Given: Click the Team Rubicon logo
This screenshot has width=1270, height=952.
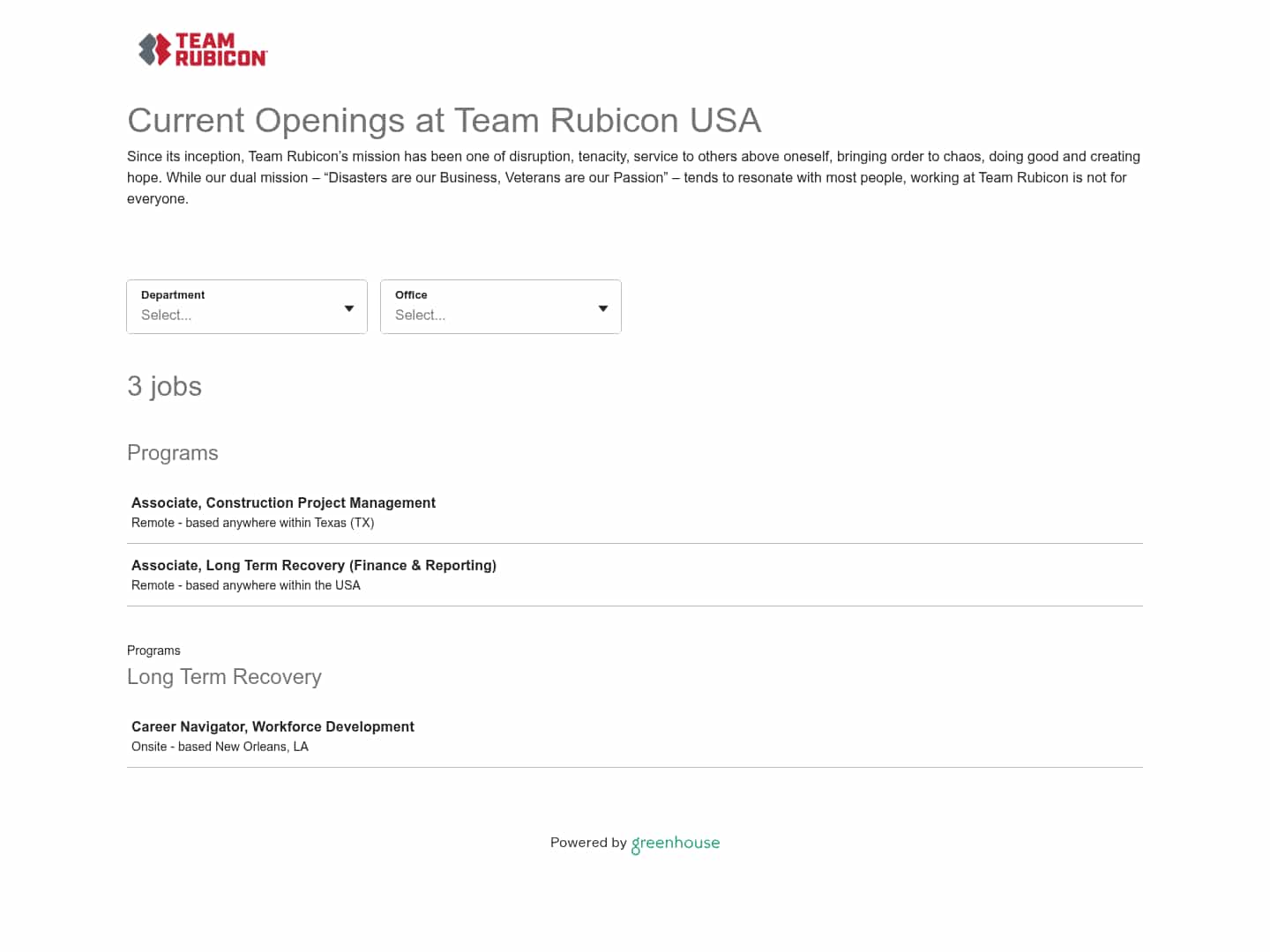Looking at the screenshot, I should [x=201, y=48].
